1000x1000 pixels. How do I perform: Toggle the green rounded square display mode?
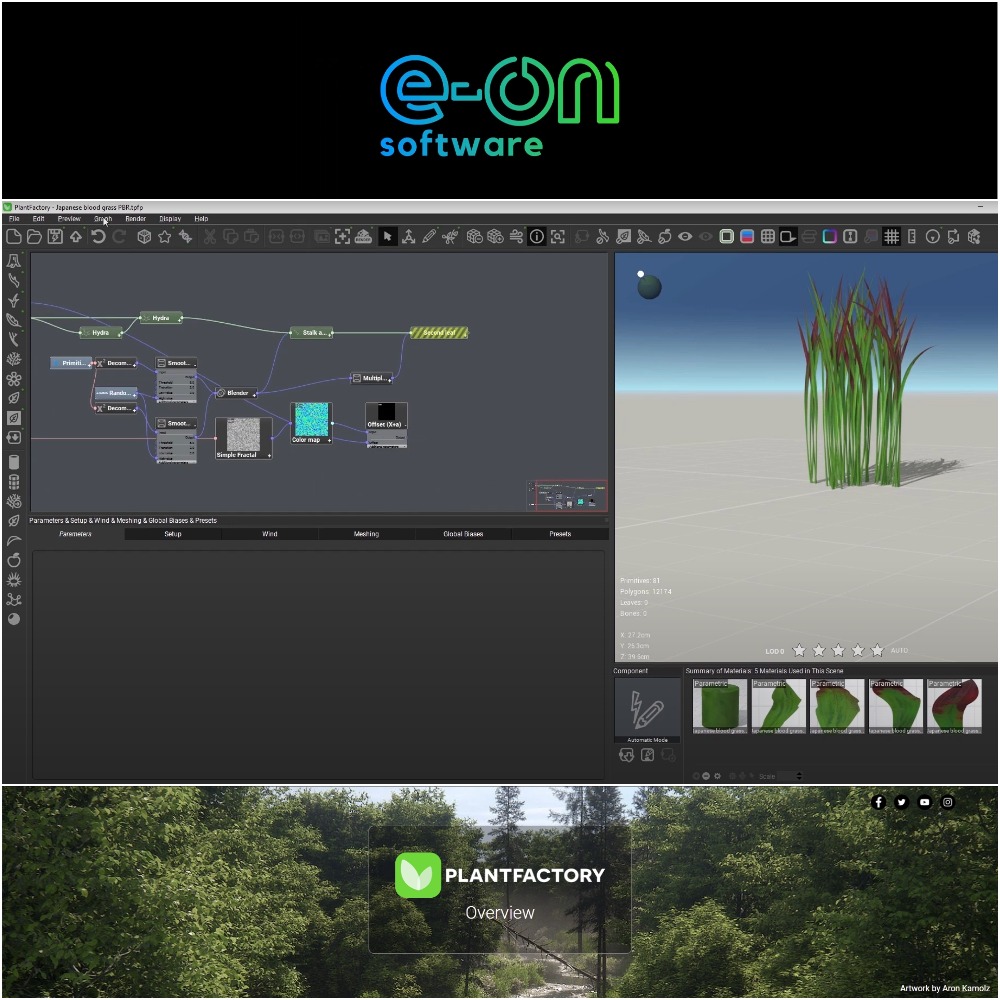(726, 237)
